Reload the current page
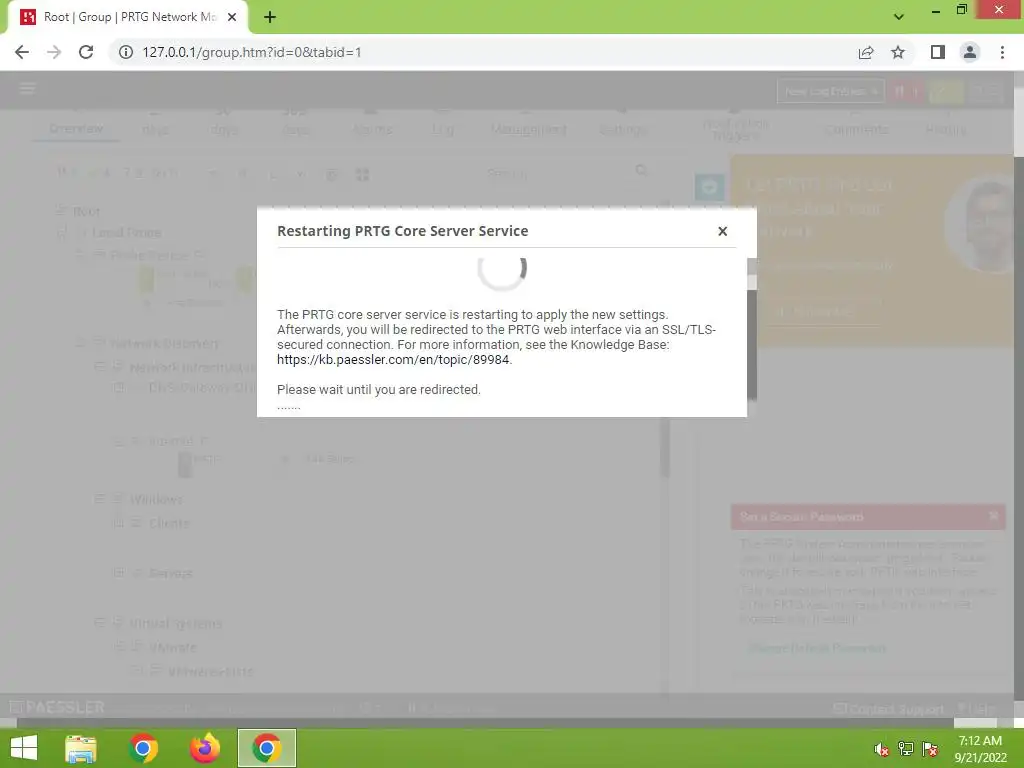Screen dimensions: 1024x768 coord(86,52)
